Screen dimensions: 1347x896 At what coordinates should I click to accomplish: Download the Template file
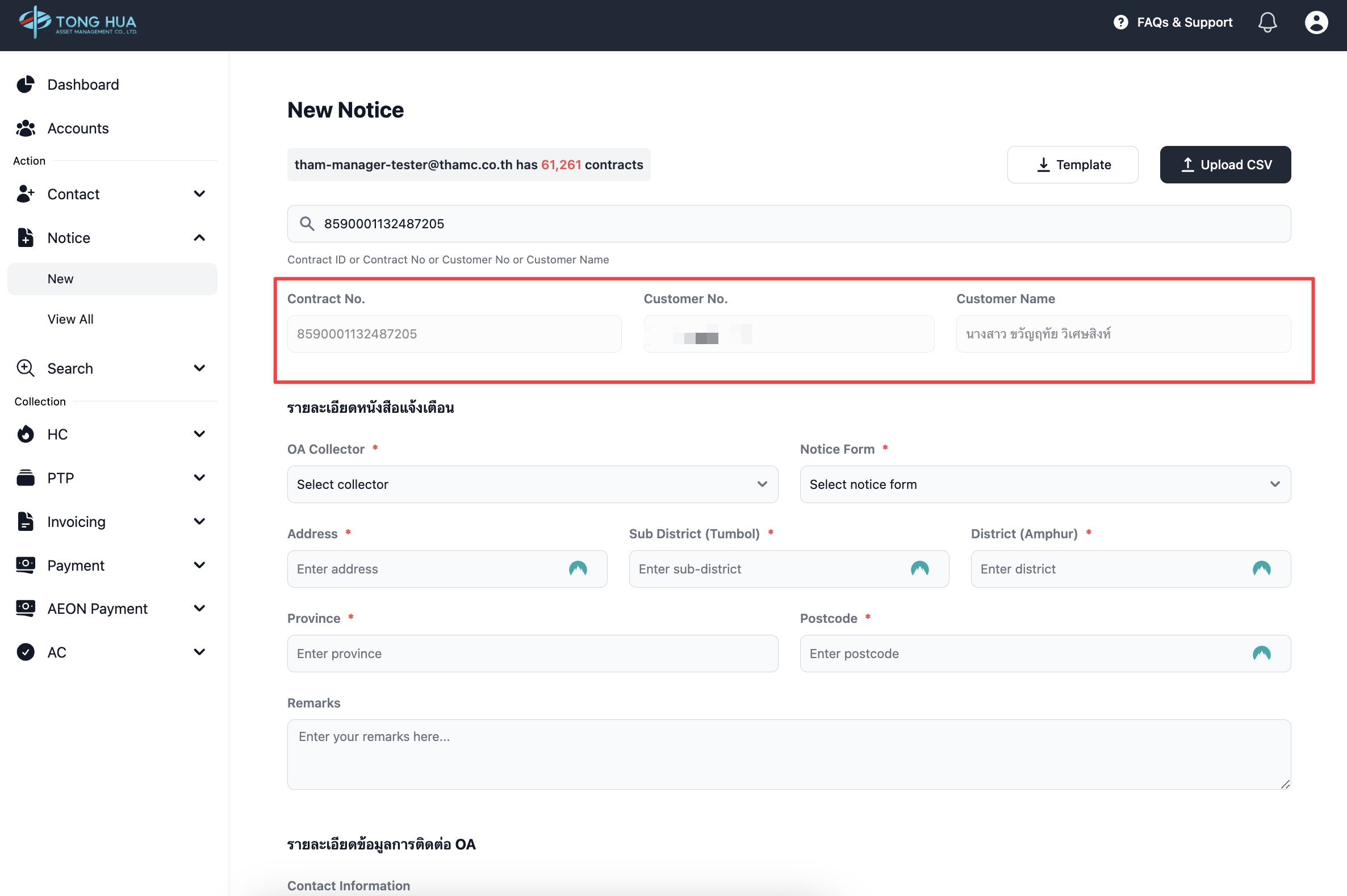pos(1072,165)
